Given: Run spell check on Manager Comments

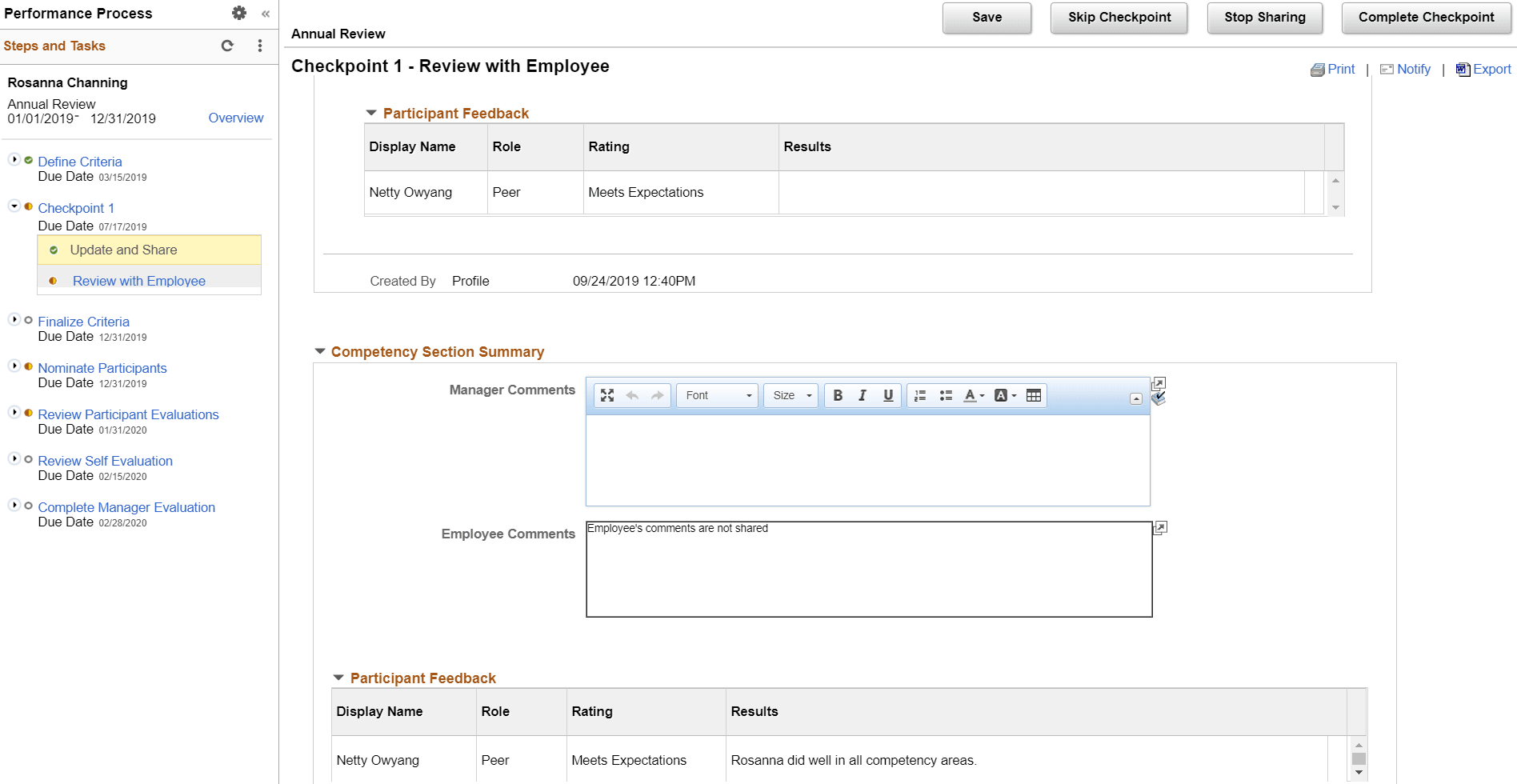Looking at the screenshot, I should [1159, 398].
